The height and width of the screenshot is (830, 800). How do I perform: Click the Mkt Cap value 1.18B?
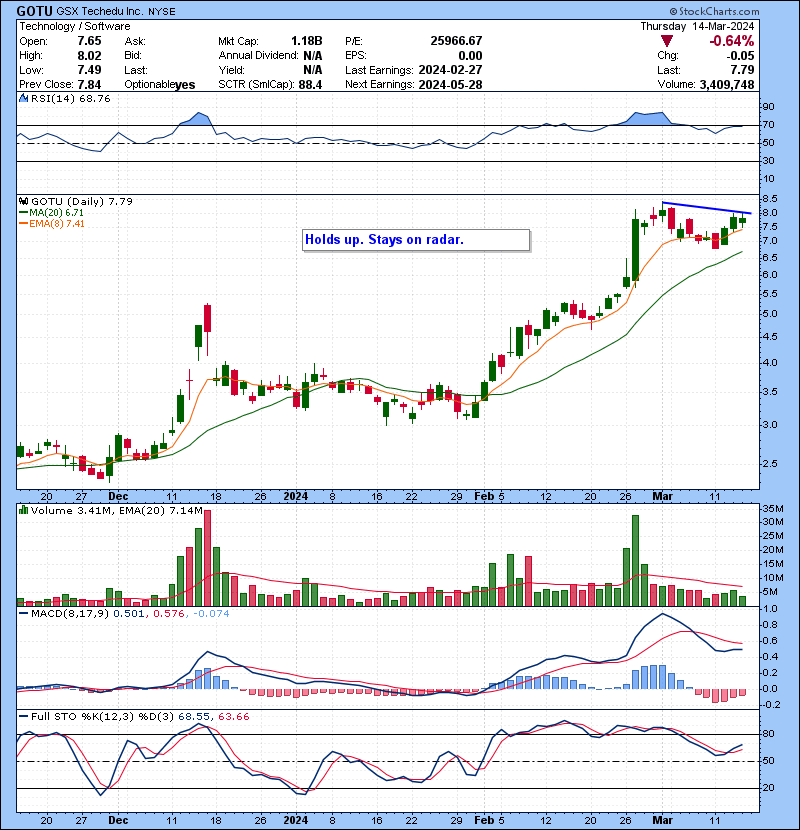[307, 41]
